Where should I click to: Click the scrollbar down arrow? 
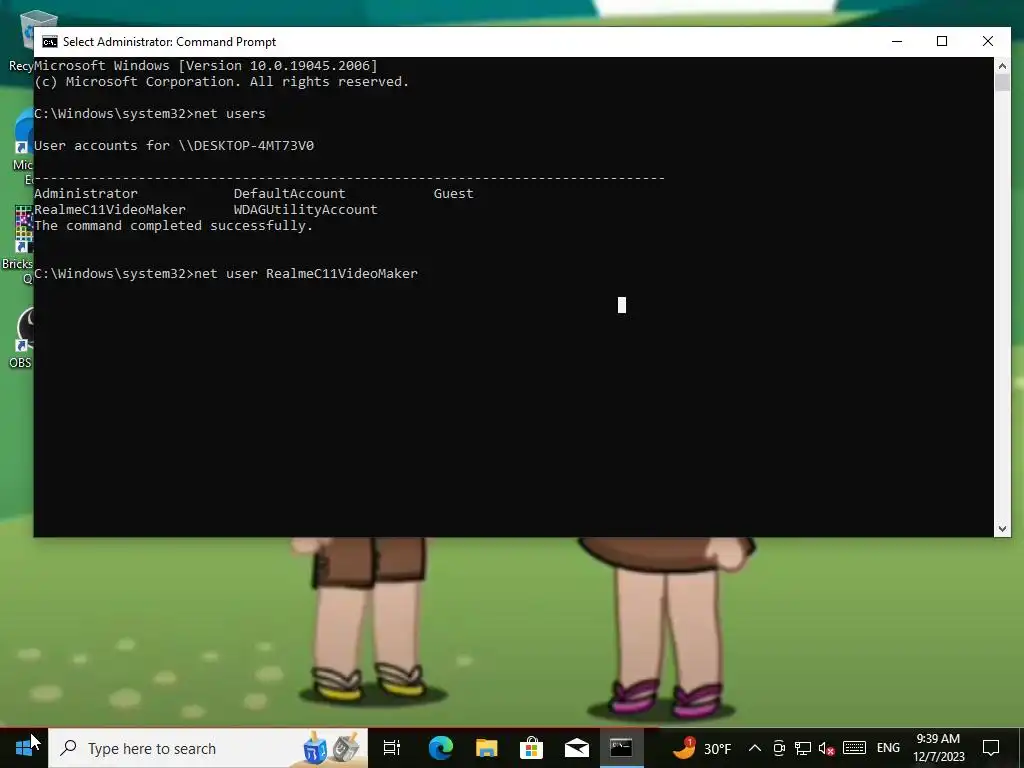point(1002,529)
